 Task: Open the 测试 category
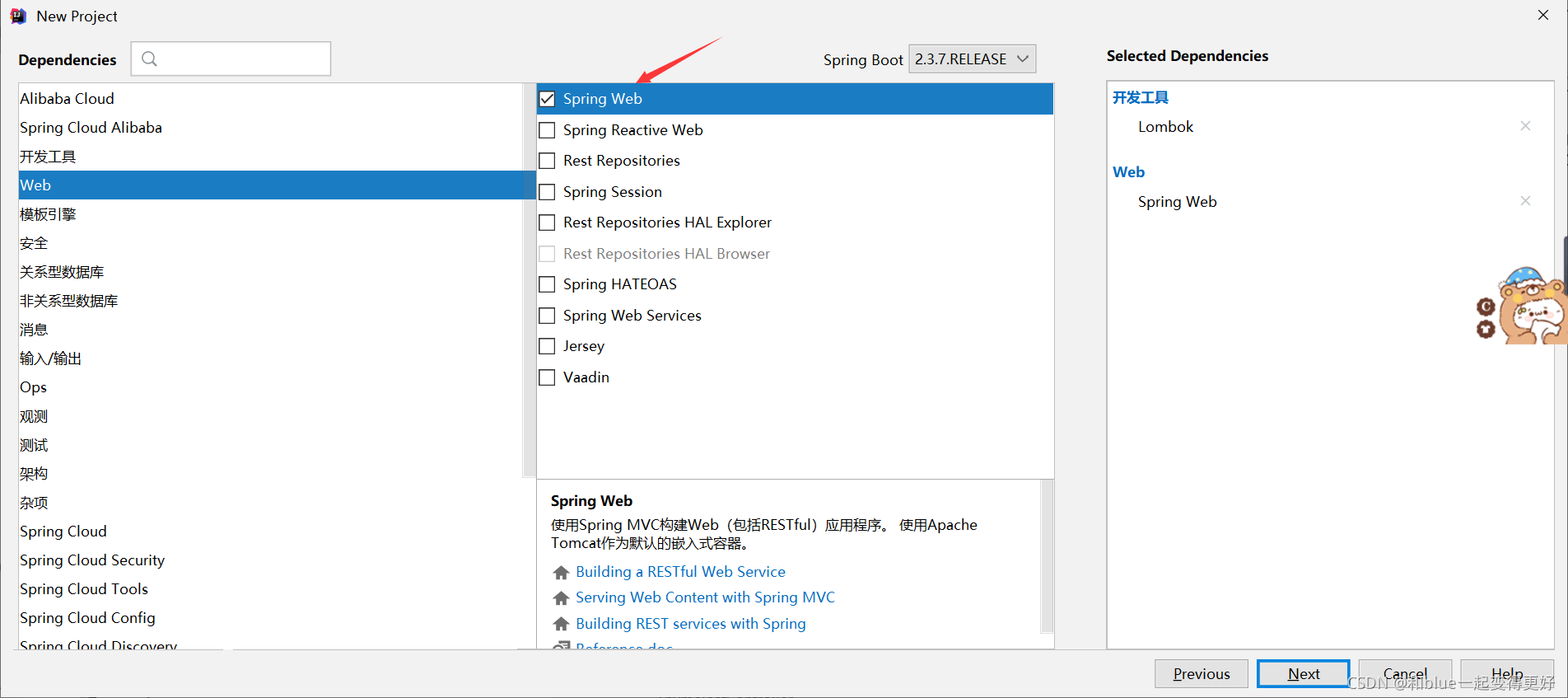pyautogui.click(x=271, y=445)
